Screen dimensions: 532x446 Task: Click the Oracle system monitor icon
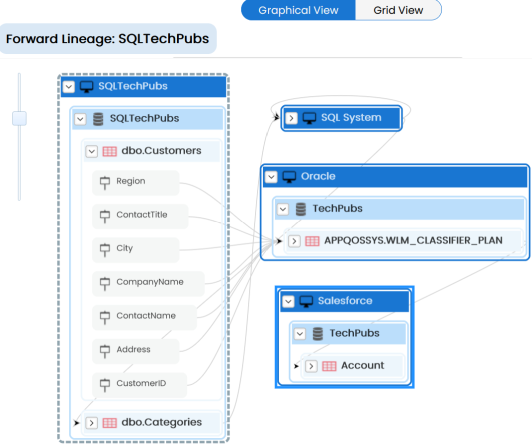point(289,177)
